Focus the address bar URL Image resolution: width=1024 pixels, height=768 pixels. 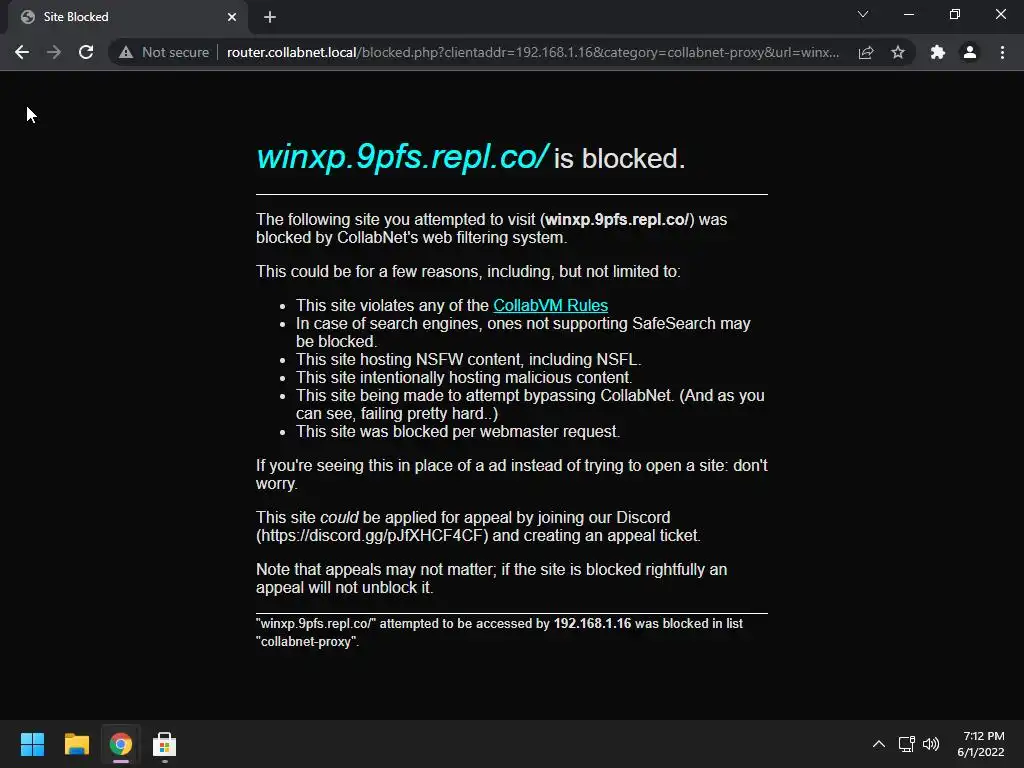tap(533, 52)
